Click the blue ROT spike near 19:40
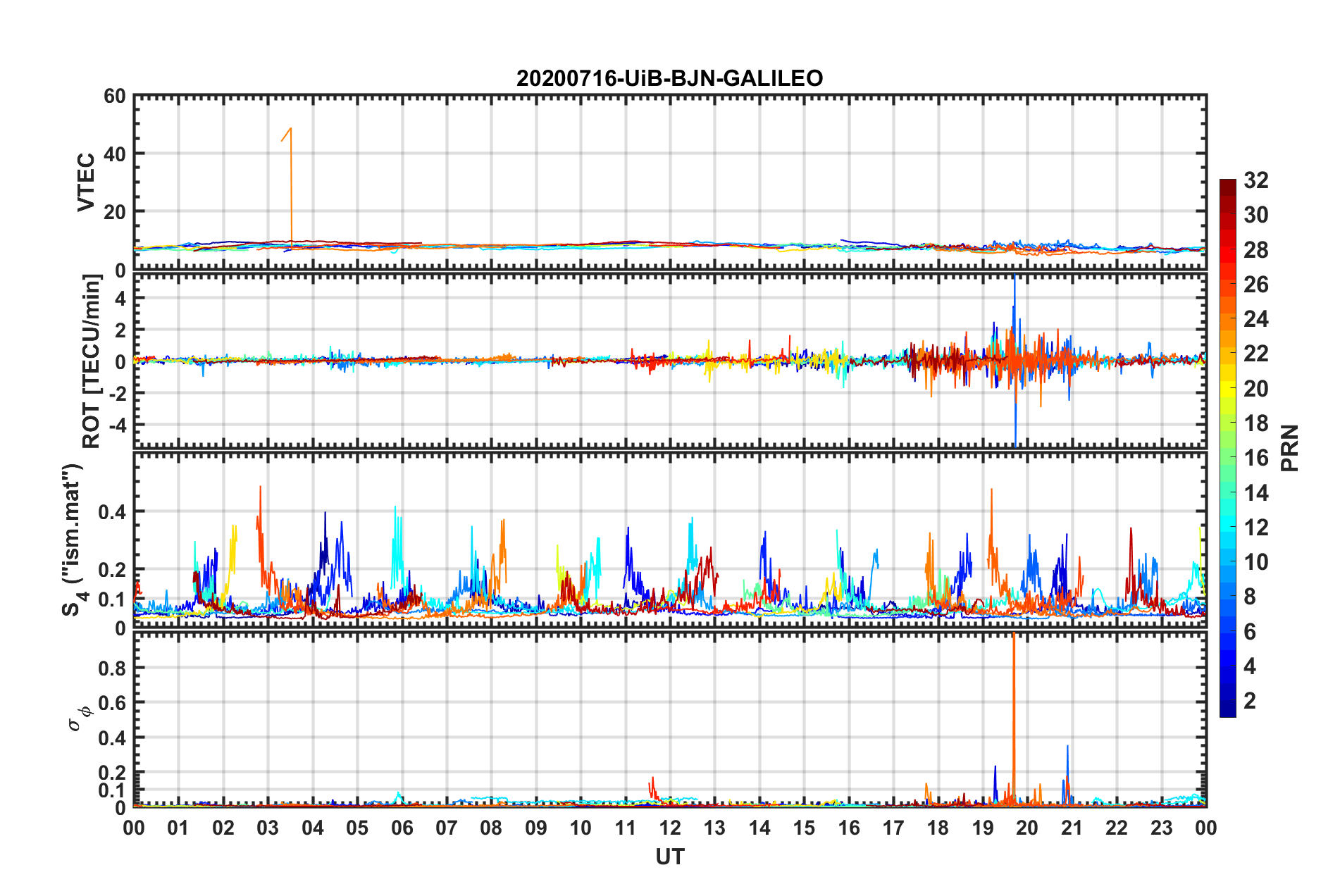1340x896 pixels. (1015, 359)
